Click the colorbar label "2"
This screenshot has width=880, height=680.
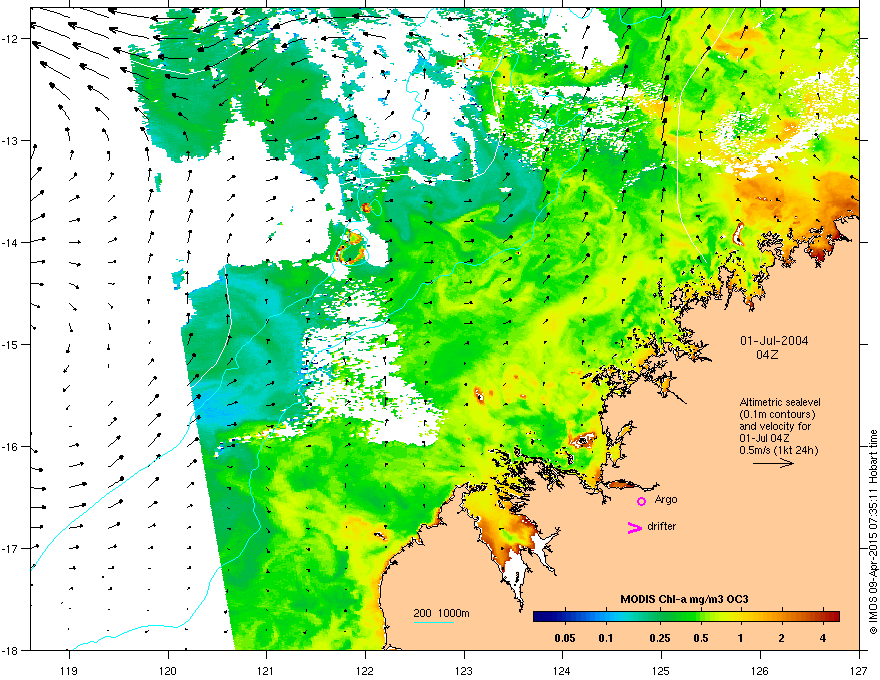[x=782, y=638]
